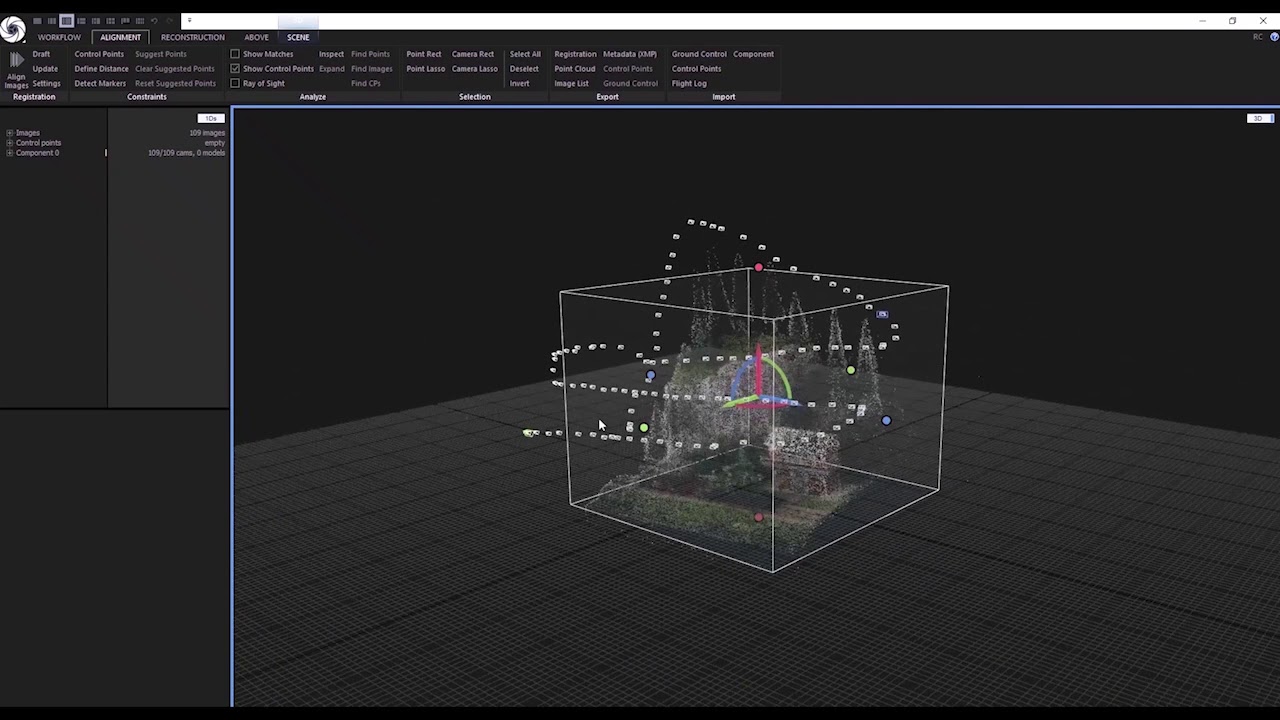Screen dimensions: 1280x720
Task: Click Export Point Cloud
Action: coord(575,69)
